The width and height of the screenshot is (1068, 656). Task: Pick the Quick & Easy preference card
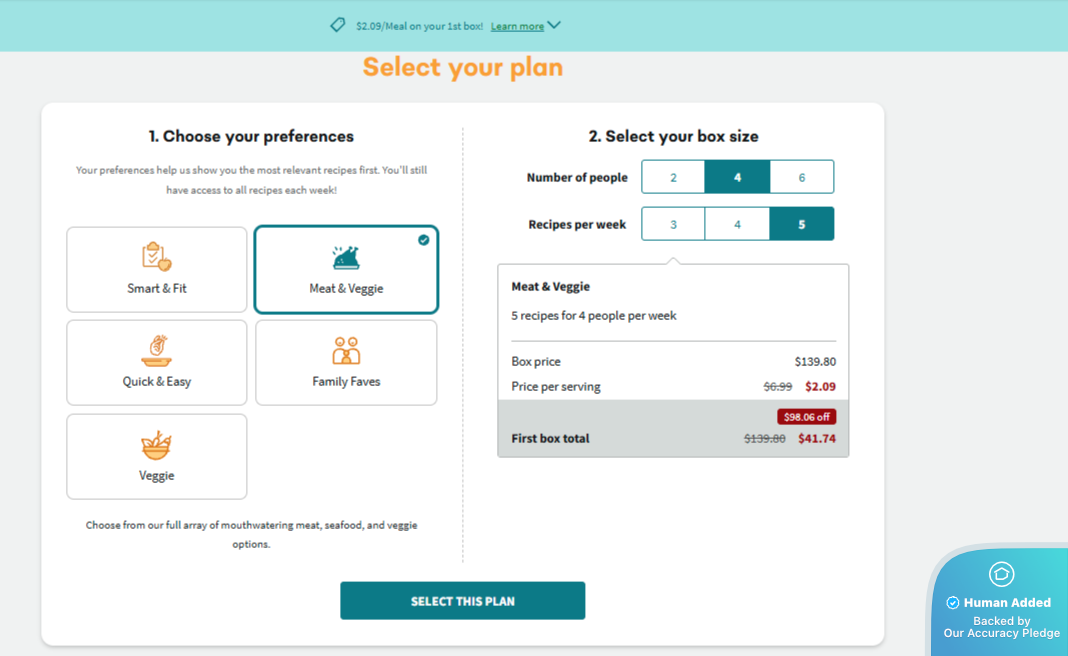[x=157, y=363]
